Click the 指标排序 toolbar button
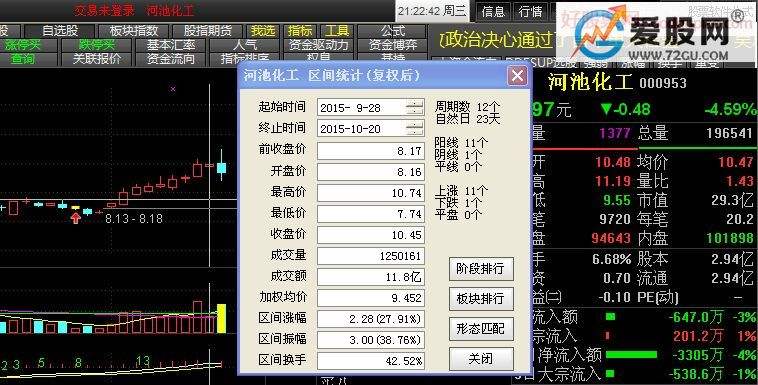The height and width of the screenshot is (385, 758). tap(245, 59)
